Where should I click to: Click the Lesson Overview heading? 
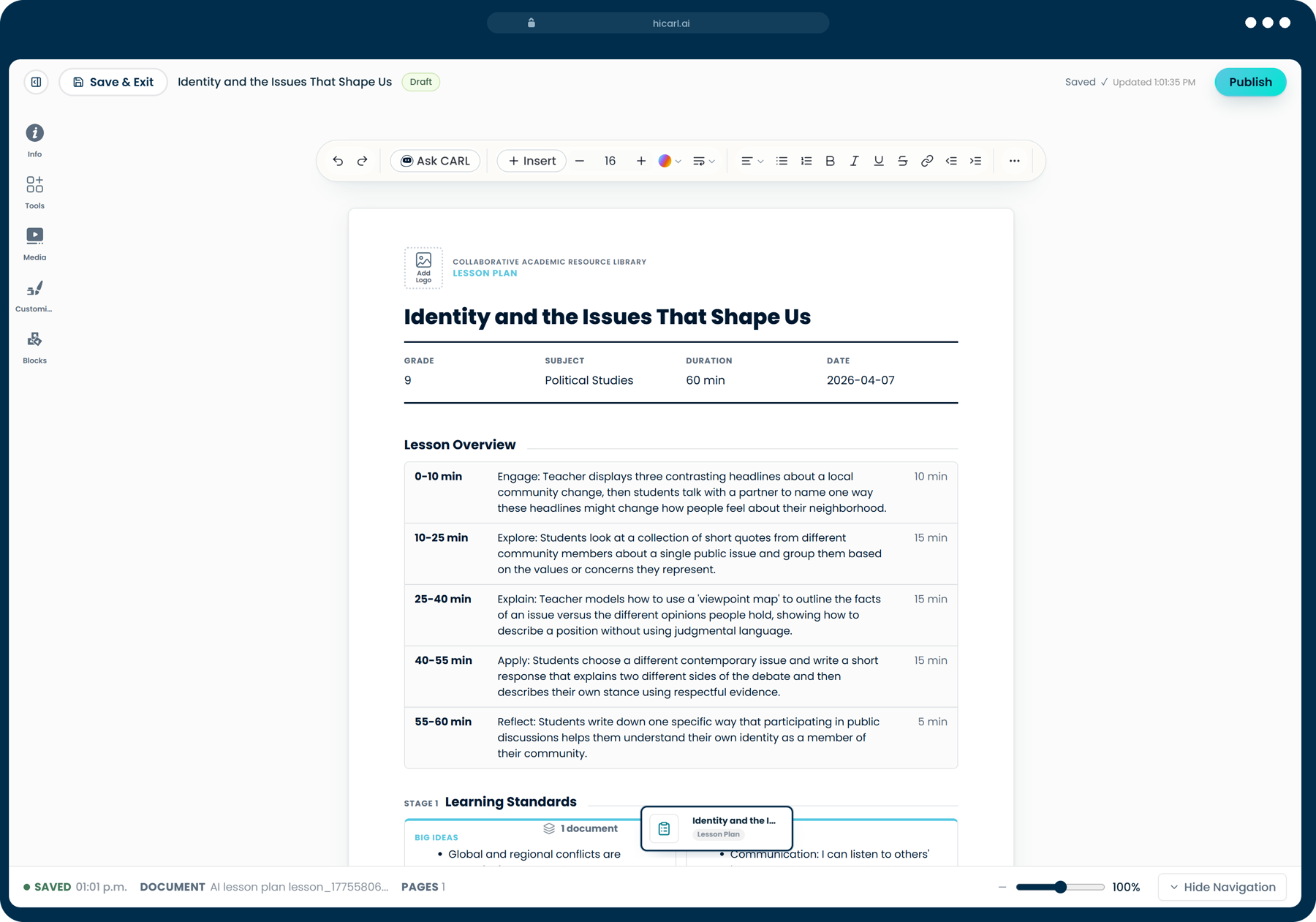coord(460,445)
